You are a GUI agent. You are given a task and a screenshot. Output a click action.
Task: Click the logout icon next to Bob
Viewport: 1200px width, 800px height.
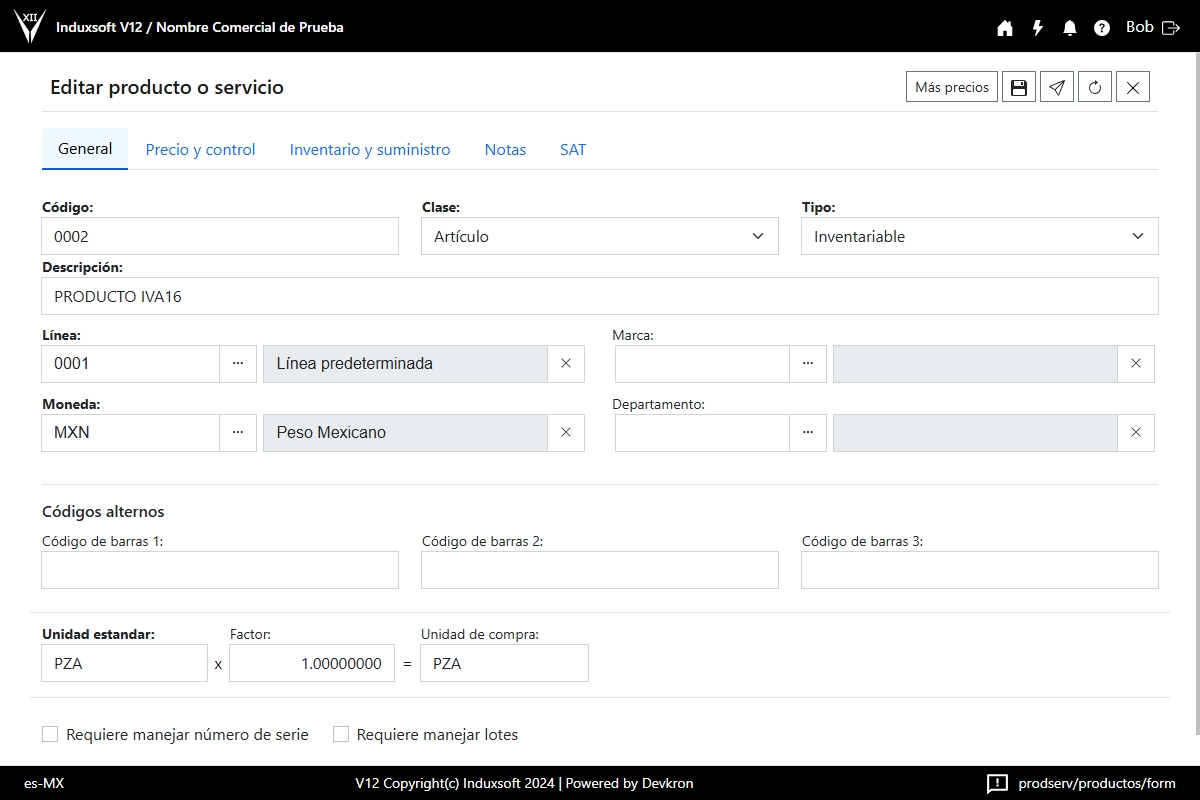1171,28
